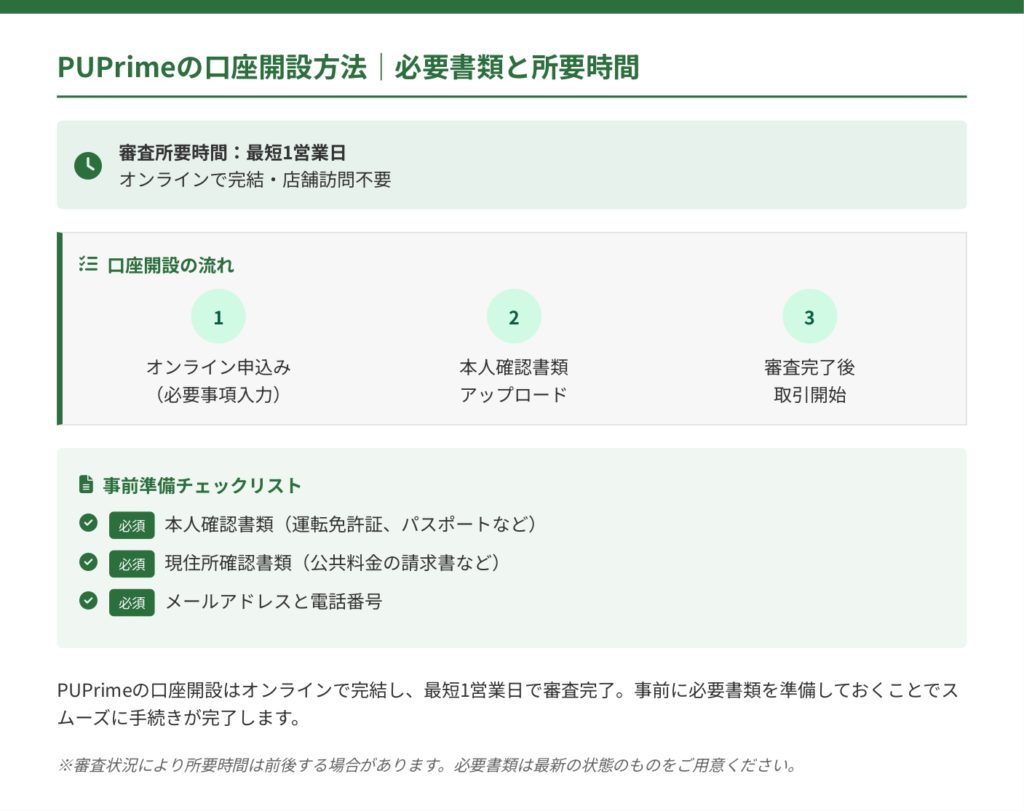Click the 必須 badge for 現住所確認書類
Viewport: 1024px width, 811px height.
[x=132, y=564]
